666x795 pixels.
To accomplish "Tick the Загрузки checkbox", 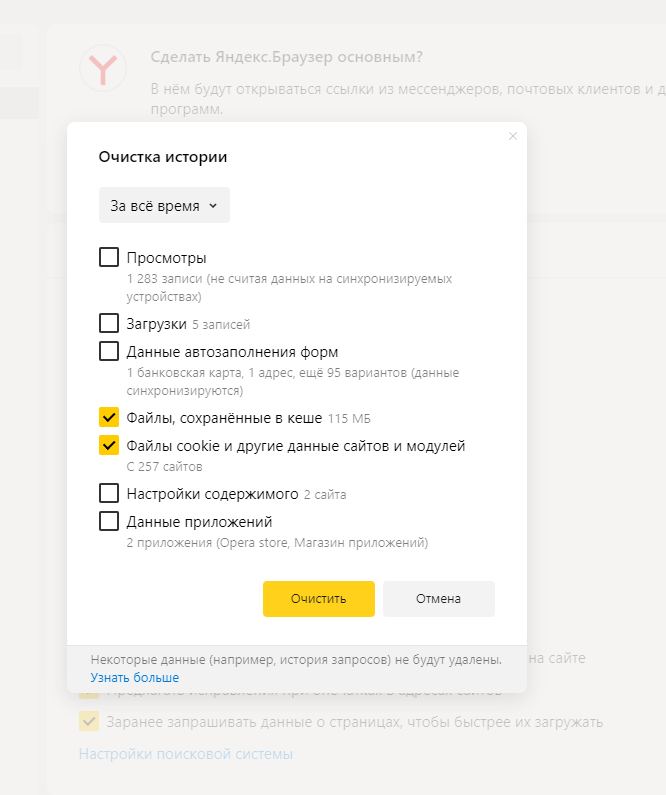I will (109, 323).
